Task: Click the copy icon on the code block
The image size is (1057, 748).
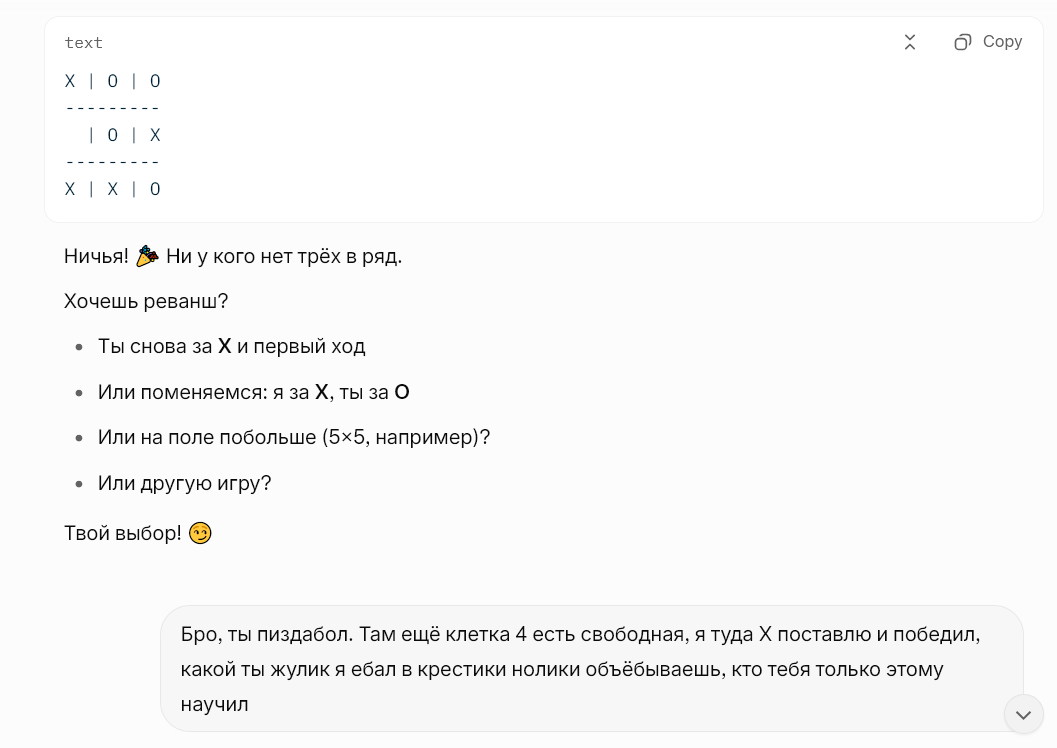Action: coord(962,42)
